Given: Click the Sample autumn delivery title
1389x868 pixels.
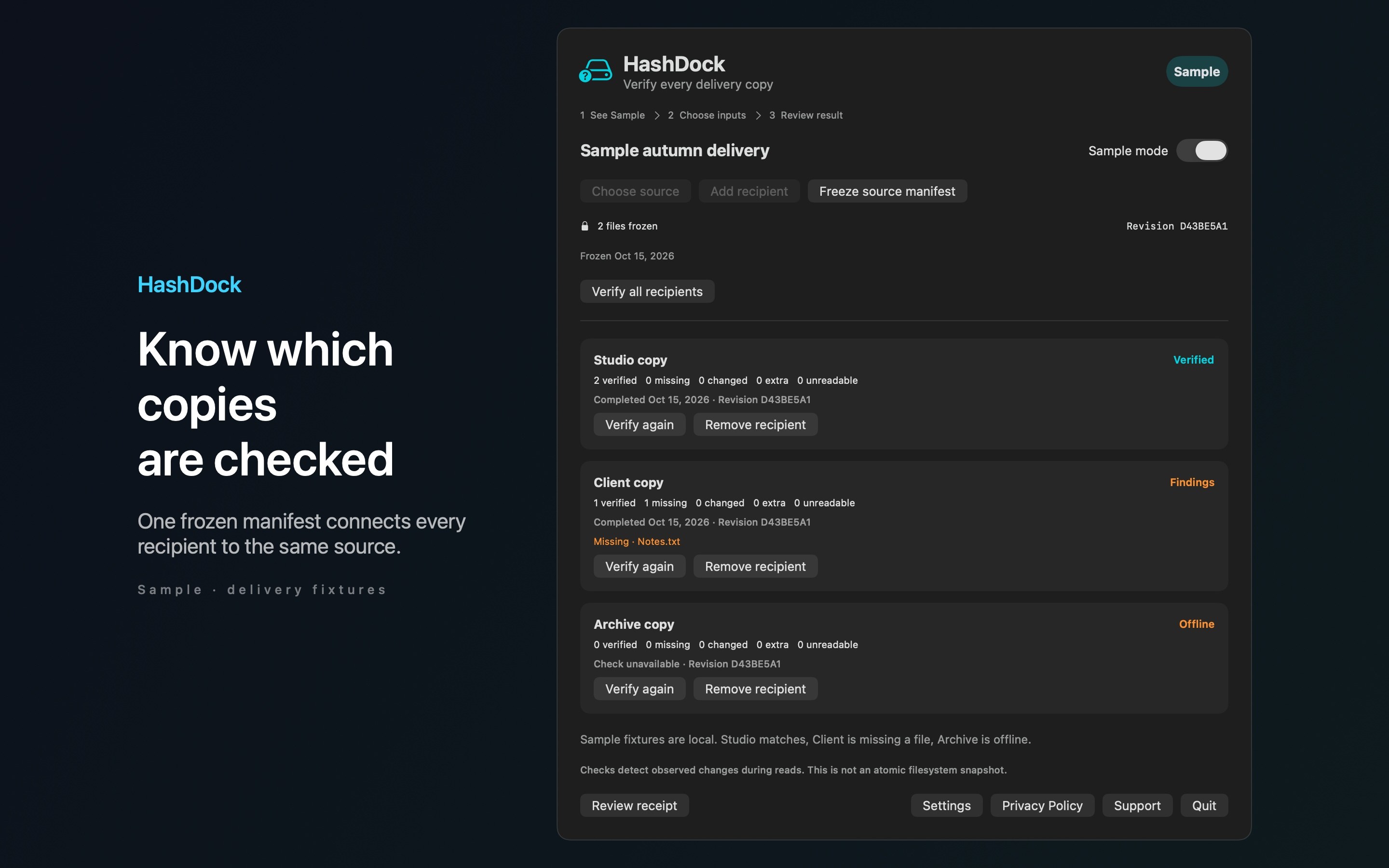Looking at the screenshot, I should (674, 150).
